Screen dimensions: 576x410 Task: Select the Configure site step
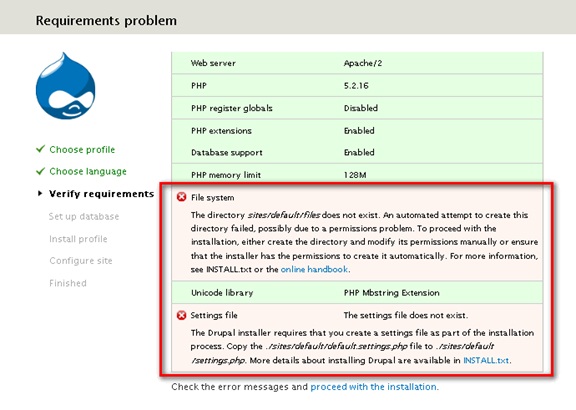tap(81, 261)
